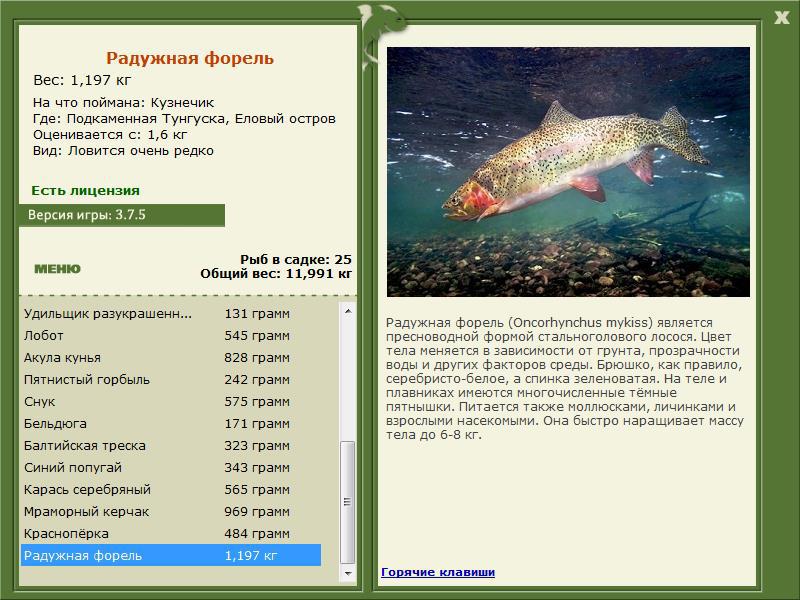Click the 969 грамм weight value
Viewport: 800px width, 600px height.
pos(257,511)
